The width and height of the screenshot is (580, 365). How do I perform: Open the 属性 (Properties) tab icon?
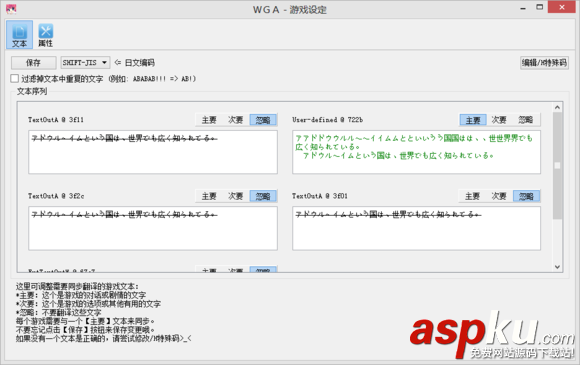point(45,35)
